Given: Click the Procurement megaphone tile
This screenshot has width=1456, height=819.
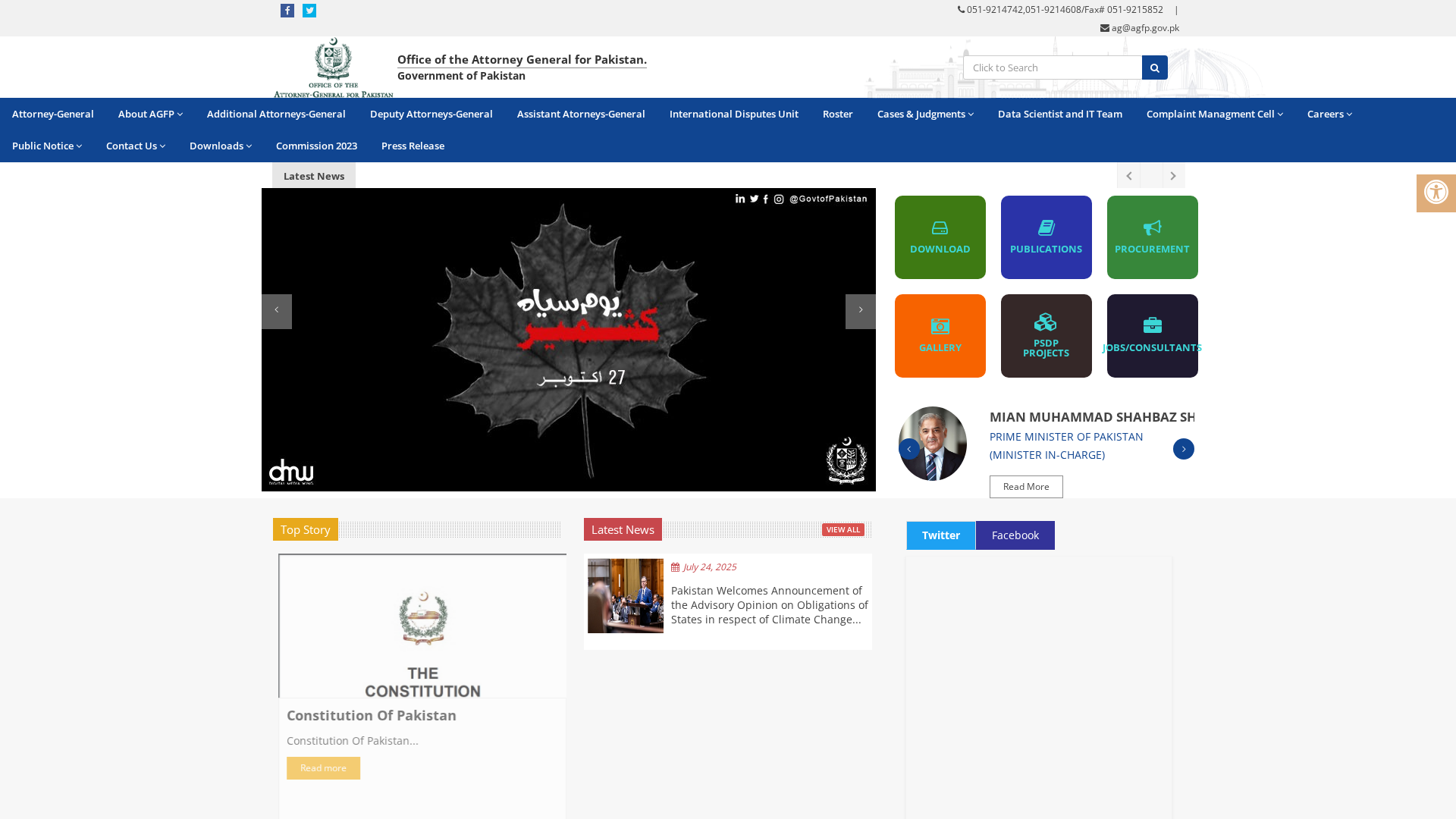Looking at the screenshot, I should pos(1152,237).
